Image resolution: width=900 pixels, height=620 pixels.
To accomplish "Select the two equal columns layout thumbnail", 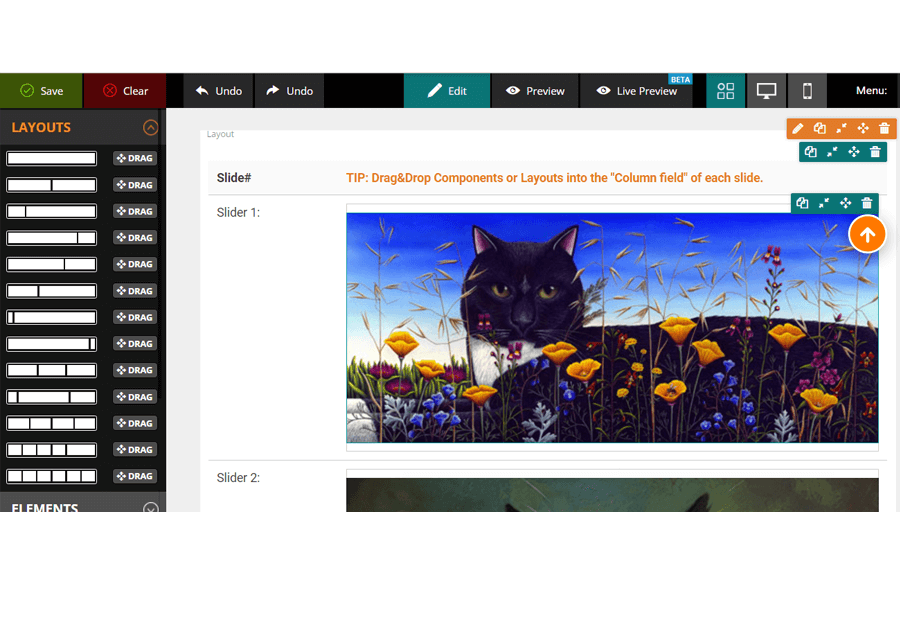I will pos(52,185).
